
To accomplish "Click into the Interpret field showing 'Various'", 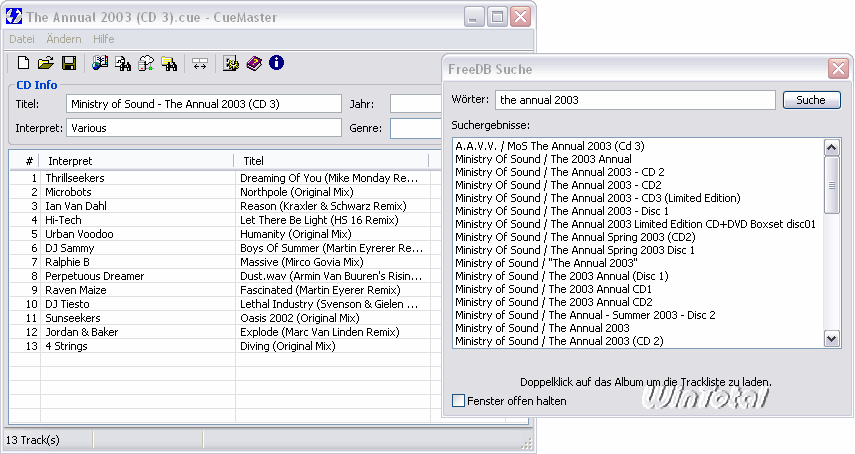I will 204,128.
